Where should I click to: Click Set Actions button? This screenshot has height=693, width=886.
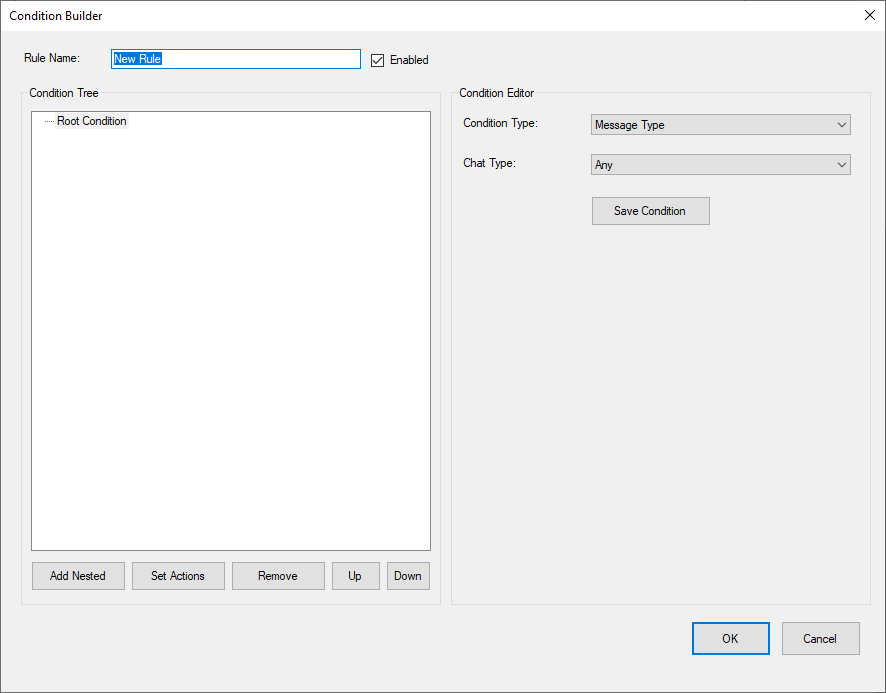(x=178, y=576)
